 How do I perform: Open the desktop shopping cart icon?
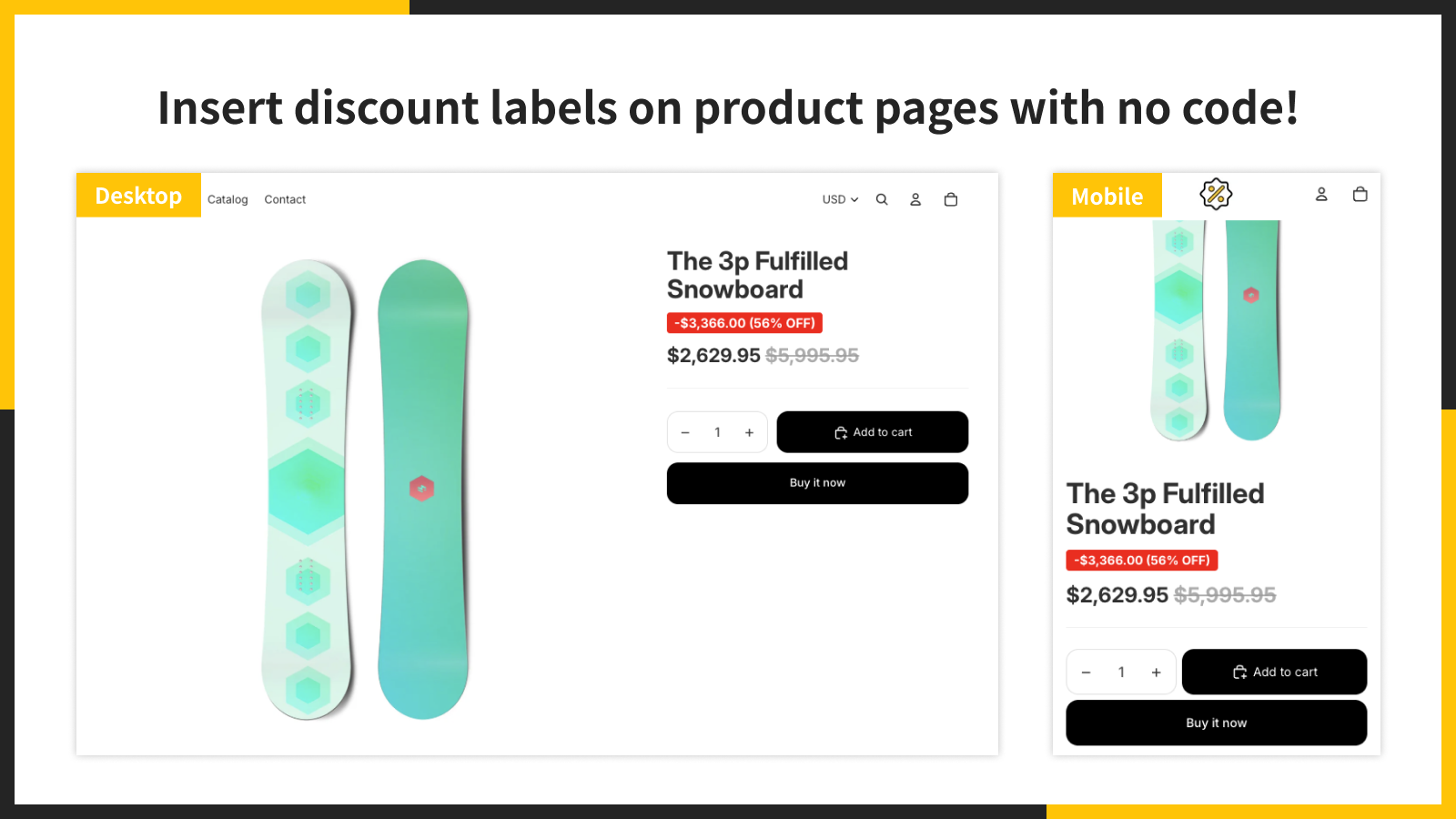tap(951, 199)
